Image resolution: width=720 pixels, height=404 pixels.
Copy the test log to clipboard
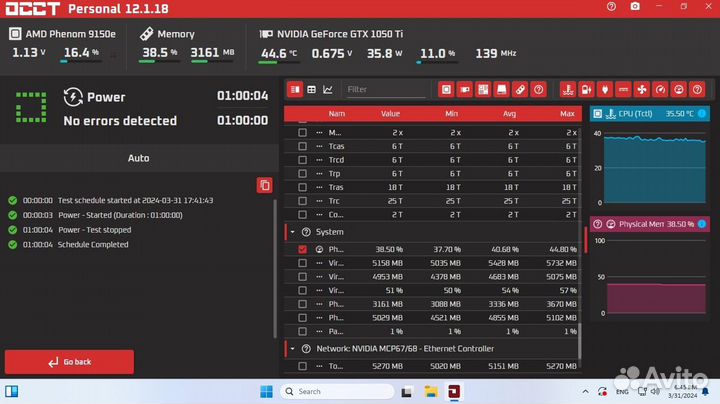pos(264,185)
